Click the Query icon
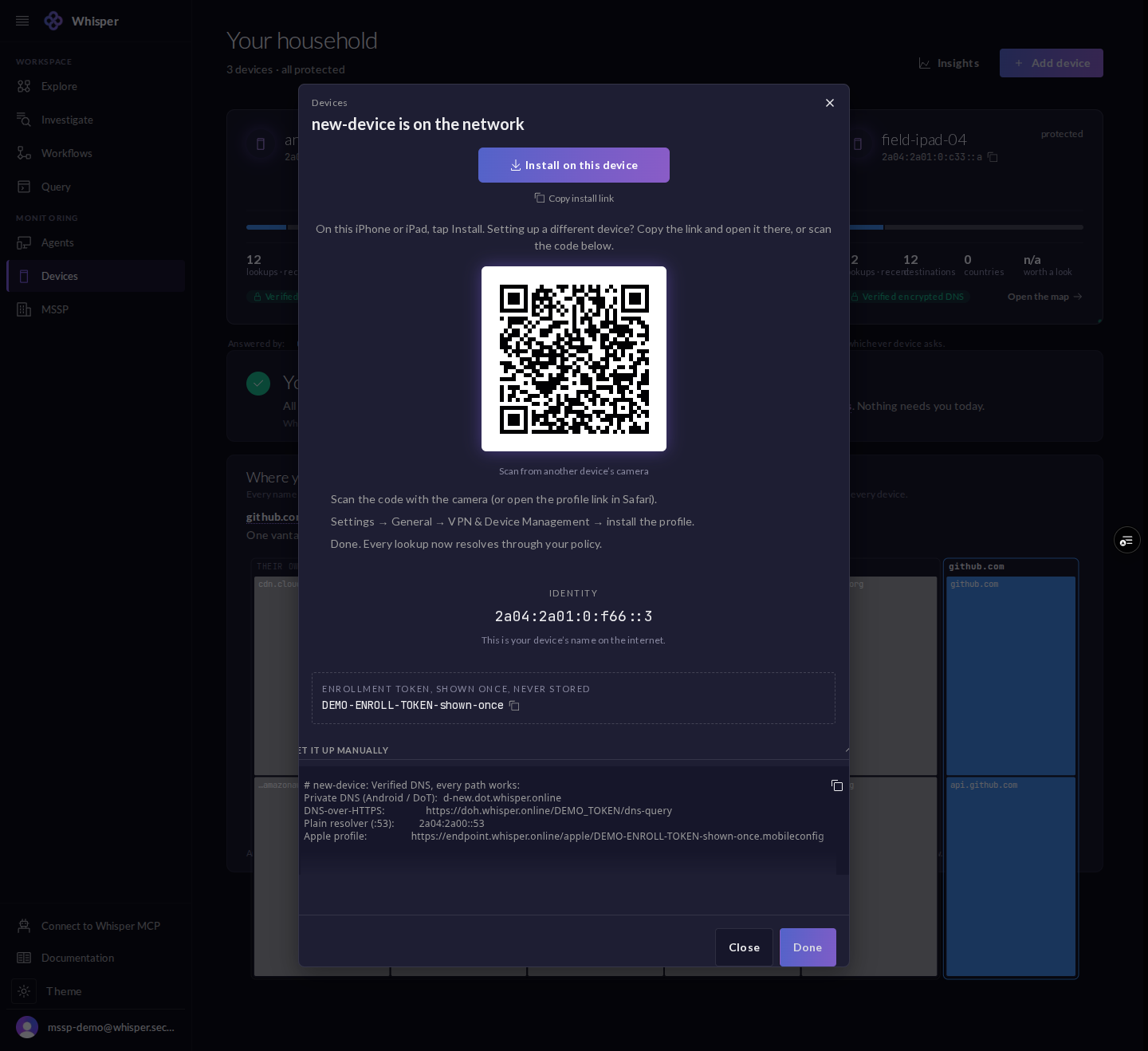The image size is (1148, 1051). click(x=24, y=187)
